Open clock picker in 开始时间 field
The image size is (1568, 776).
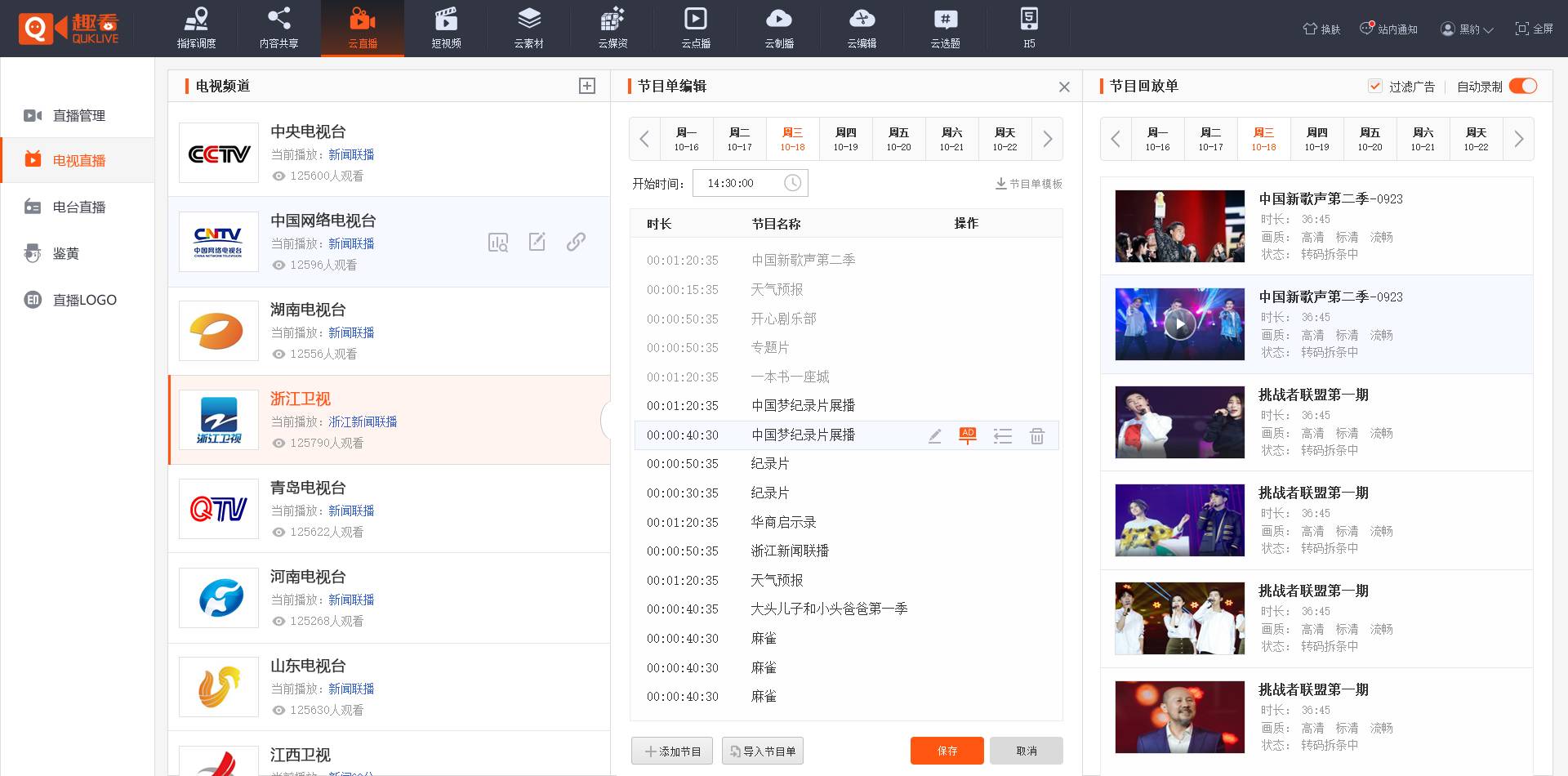[x=792, y=183]
